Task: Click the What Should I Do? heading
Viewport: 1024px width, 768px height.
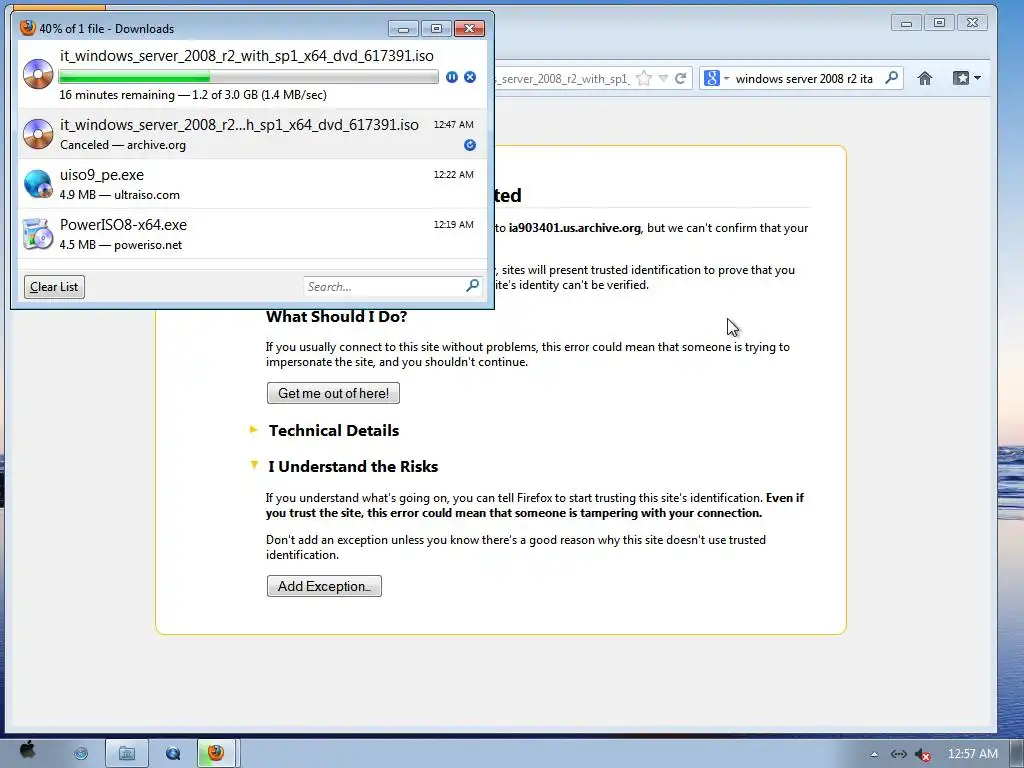Action: pos(336,316)
